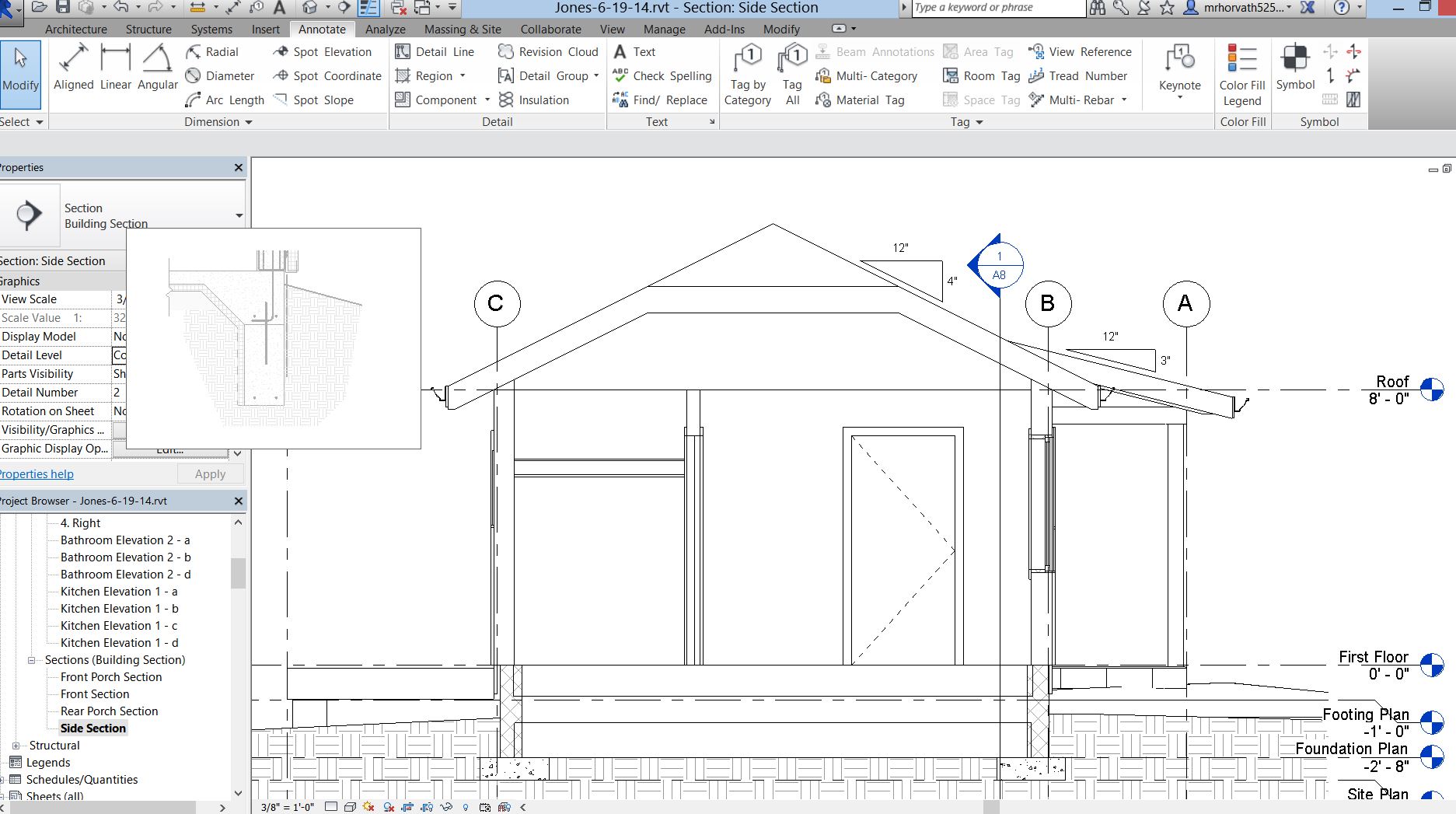This screenshot has height=814, width=1456.
Task: Open Front Porch Section view
Action: 111,677
